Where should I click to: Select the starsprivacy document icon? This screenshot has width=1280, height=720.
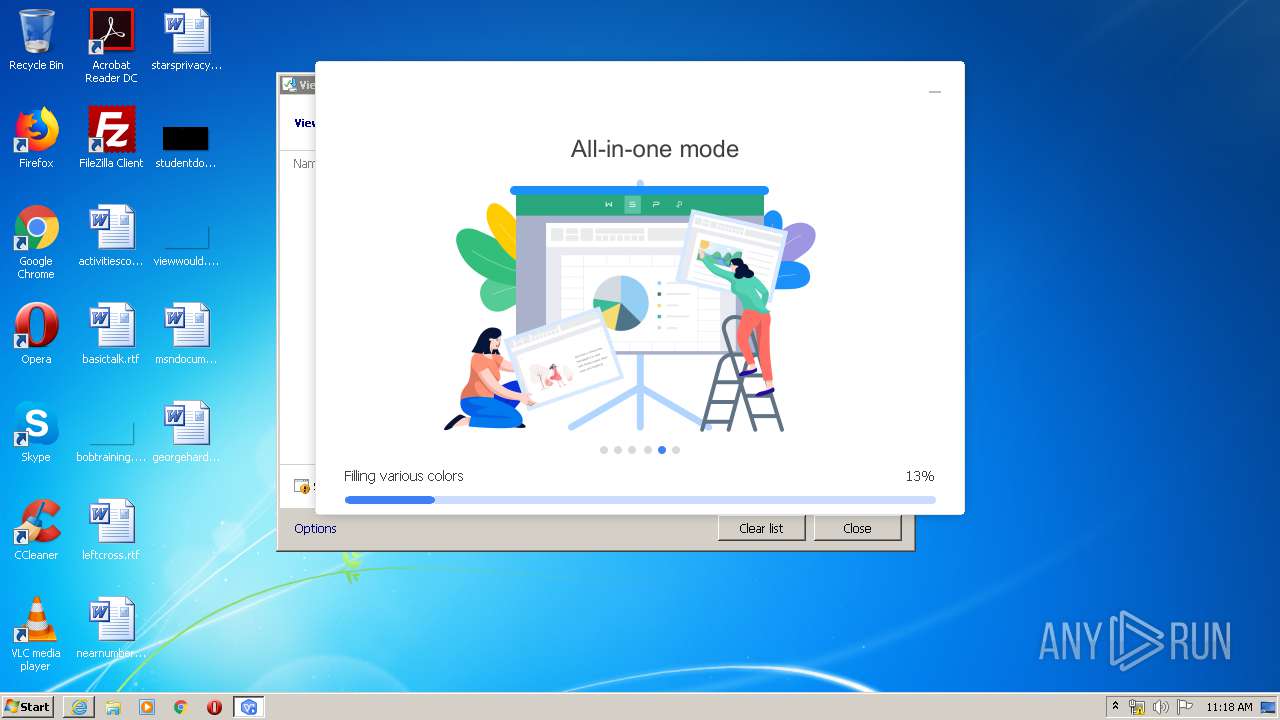[186, 40]
